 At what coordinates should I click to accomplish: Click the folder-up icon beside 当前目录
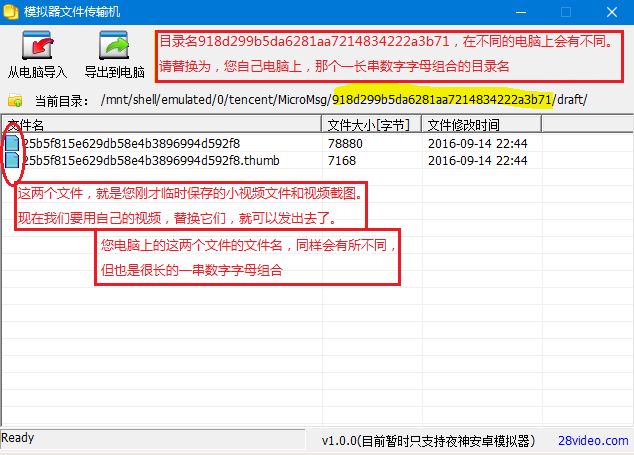pyautogui.click(x=15, y=100)
